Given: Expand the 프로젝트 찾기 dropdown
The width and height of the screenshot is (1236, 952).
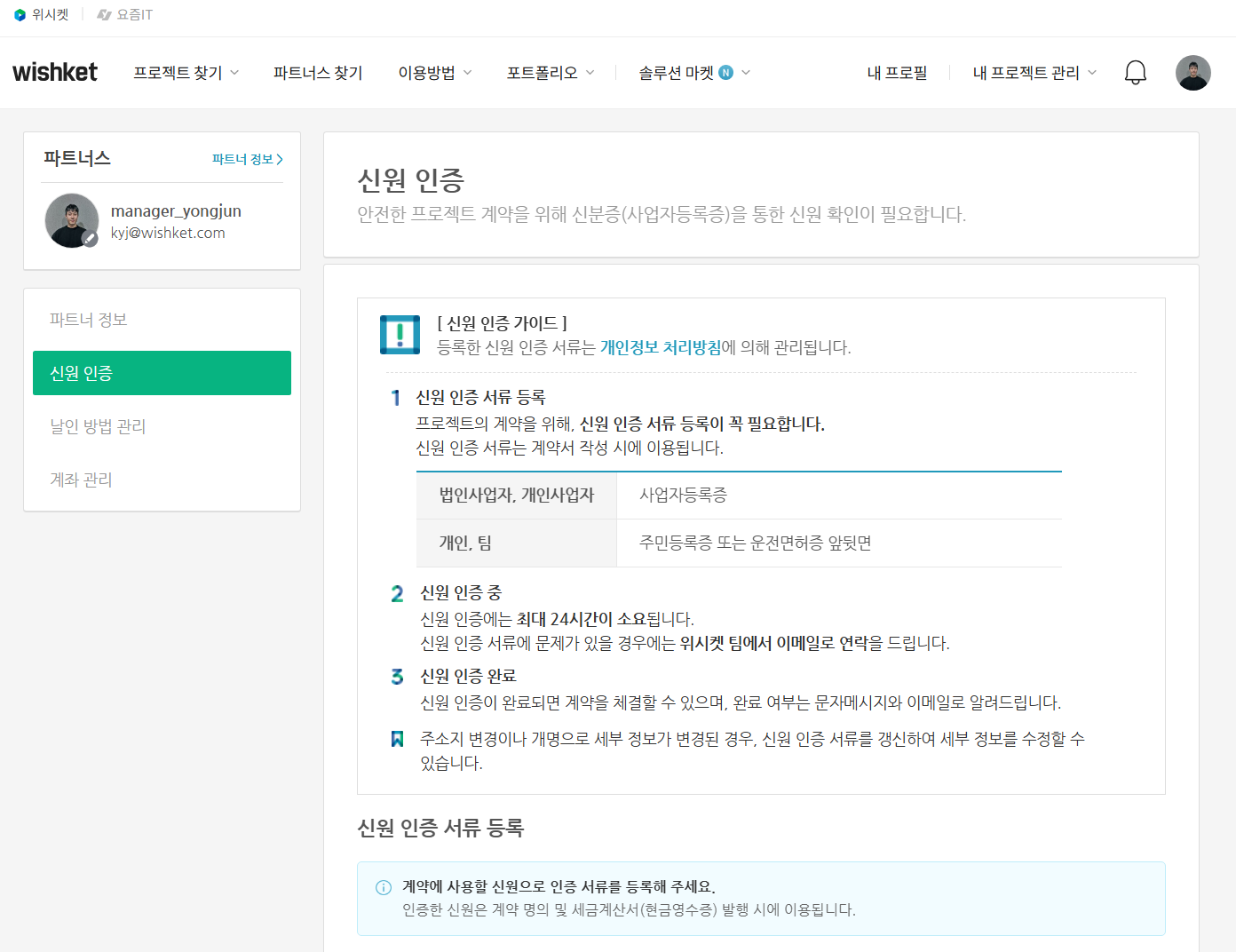Looking at the screenshot, I should 186,73.
